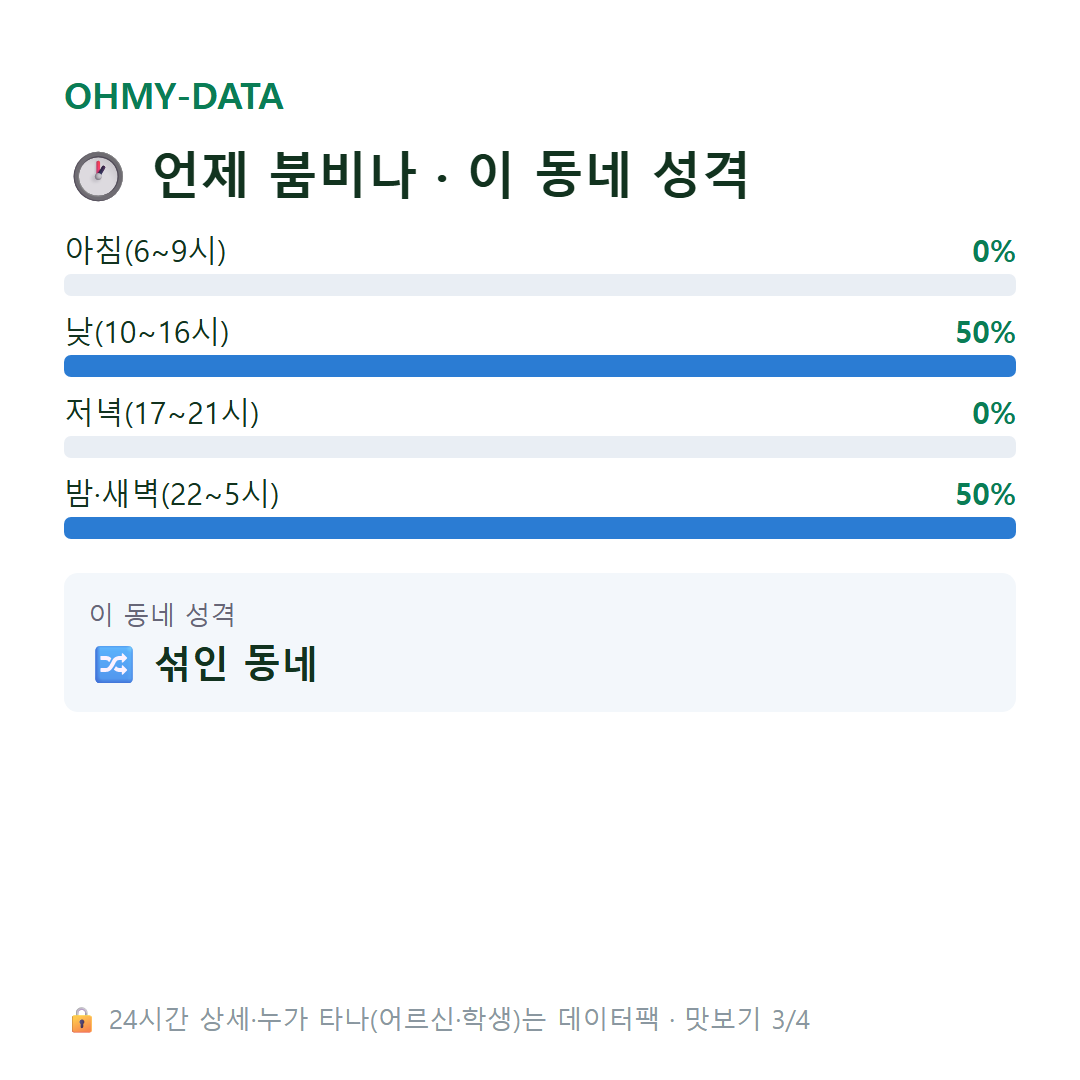The width and height of the screenshot is (1080, 1080).
Task: Click the clock icon beside the title
Action: [98, 176]
